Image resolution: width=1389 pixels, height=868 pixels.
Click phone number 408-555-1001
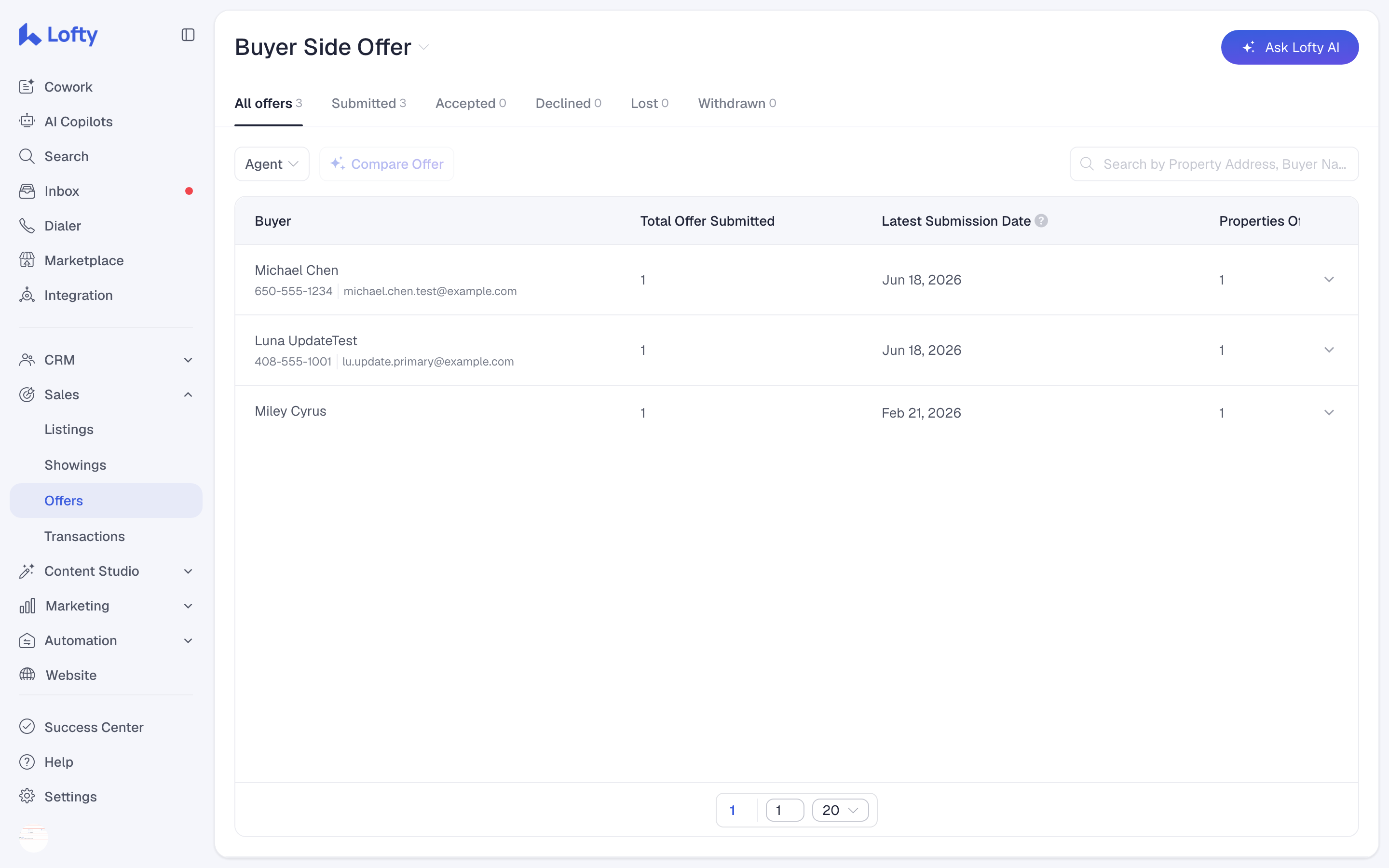pos(293,362)
